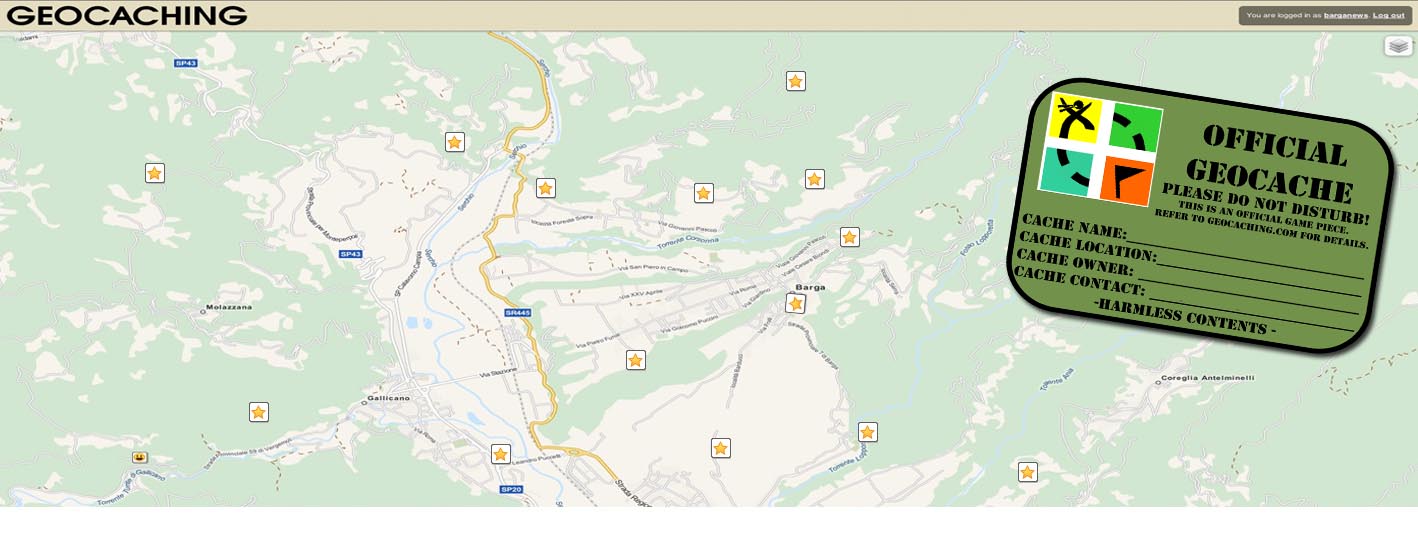The width and height of the screenshot is (1418, 542).
Task: Click the geocaching four-color logo on label
Action: click(1101, 149)
